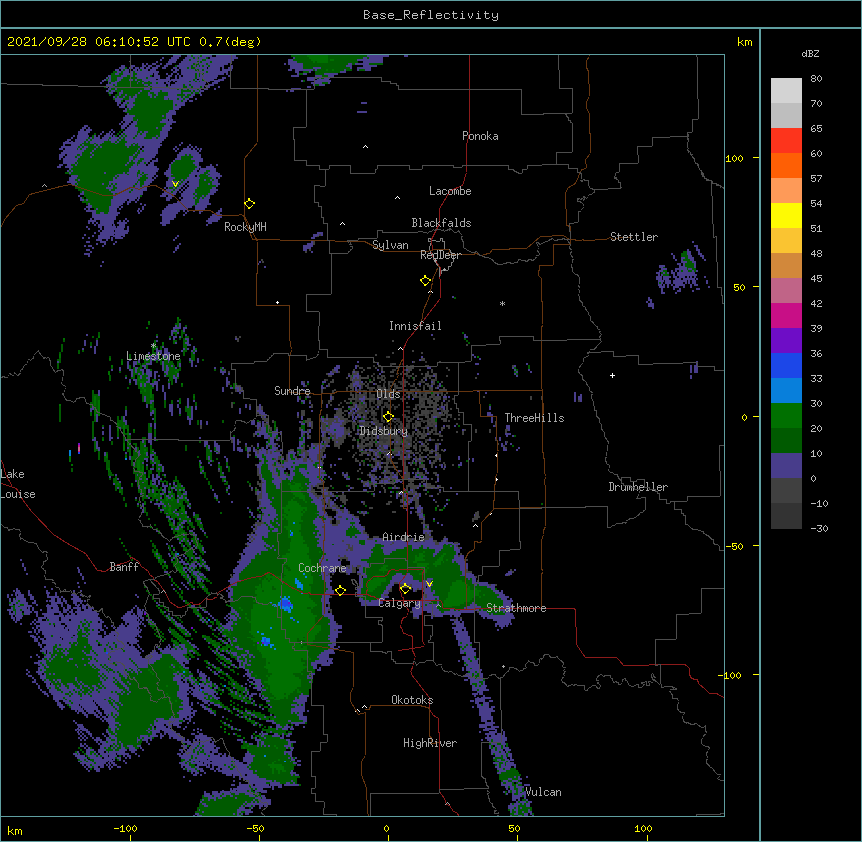
Task: Click the Calgary city label
Action: (399, 603)
